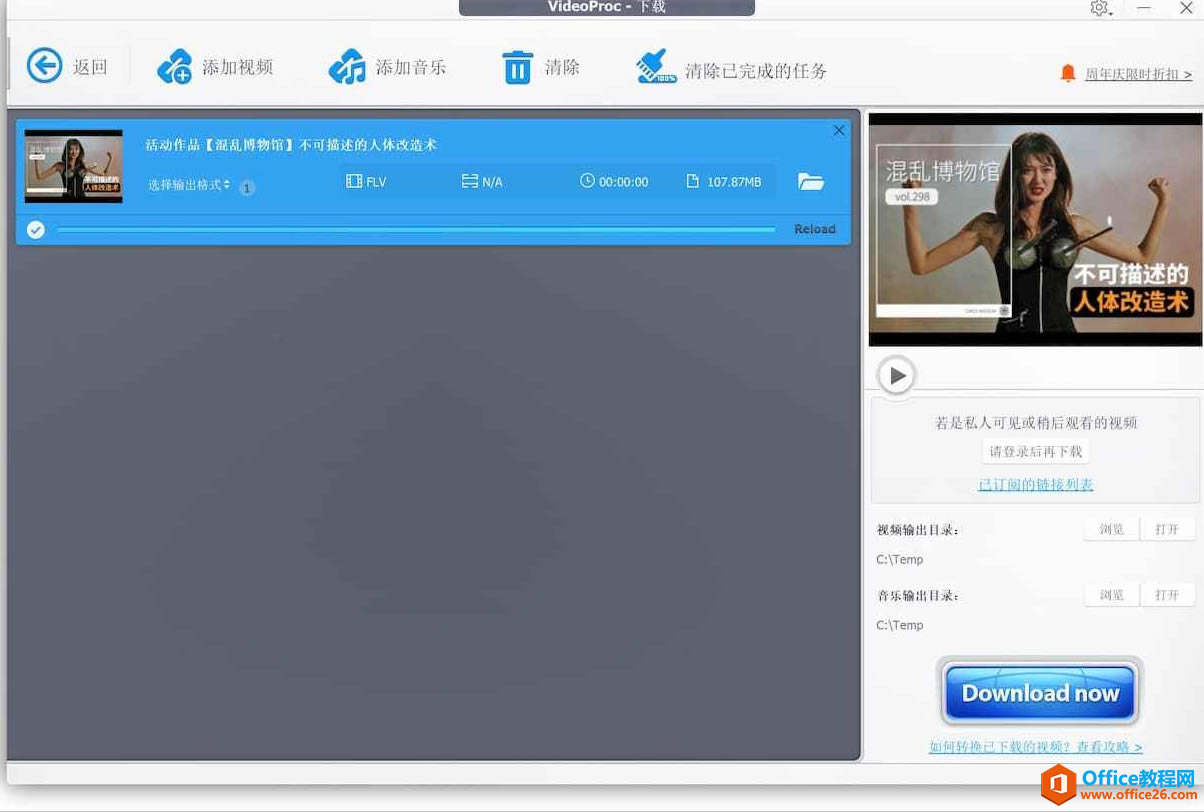The image size is (1204, 812).
Task: Open the 已订阅的链接列表 link
Action: pos(1036,485)
